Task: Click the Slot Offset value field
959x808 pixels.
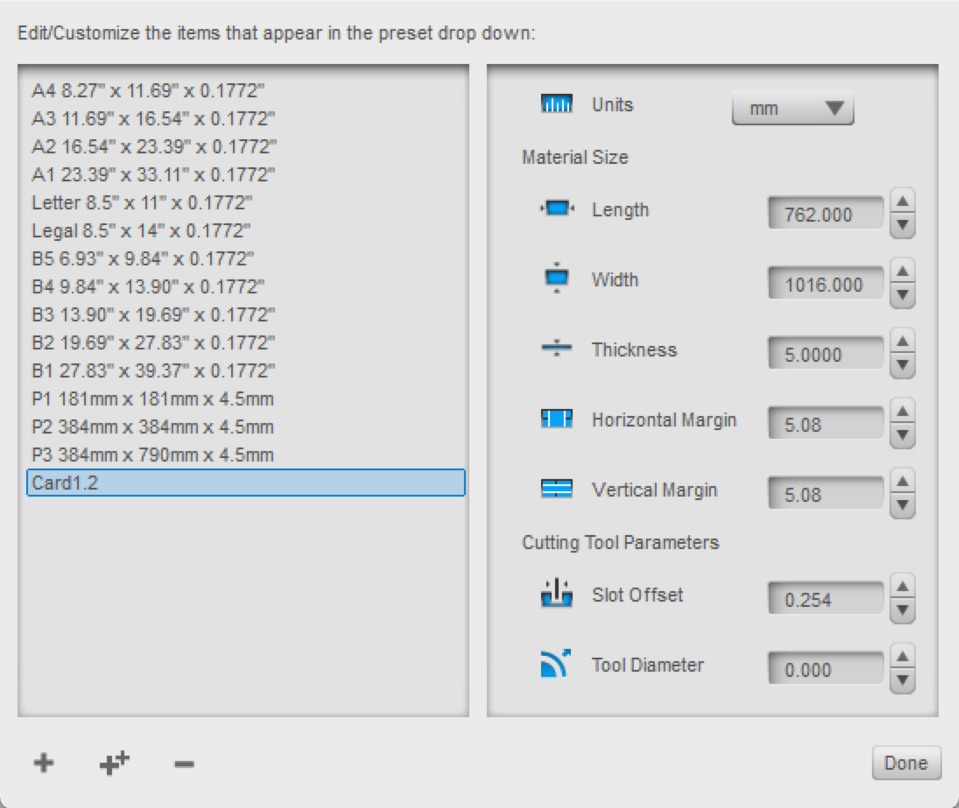Action: click(x=826, y=599)
